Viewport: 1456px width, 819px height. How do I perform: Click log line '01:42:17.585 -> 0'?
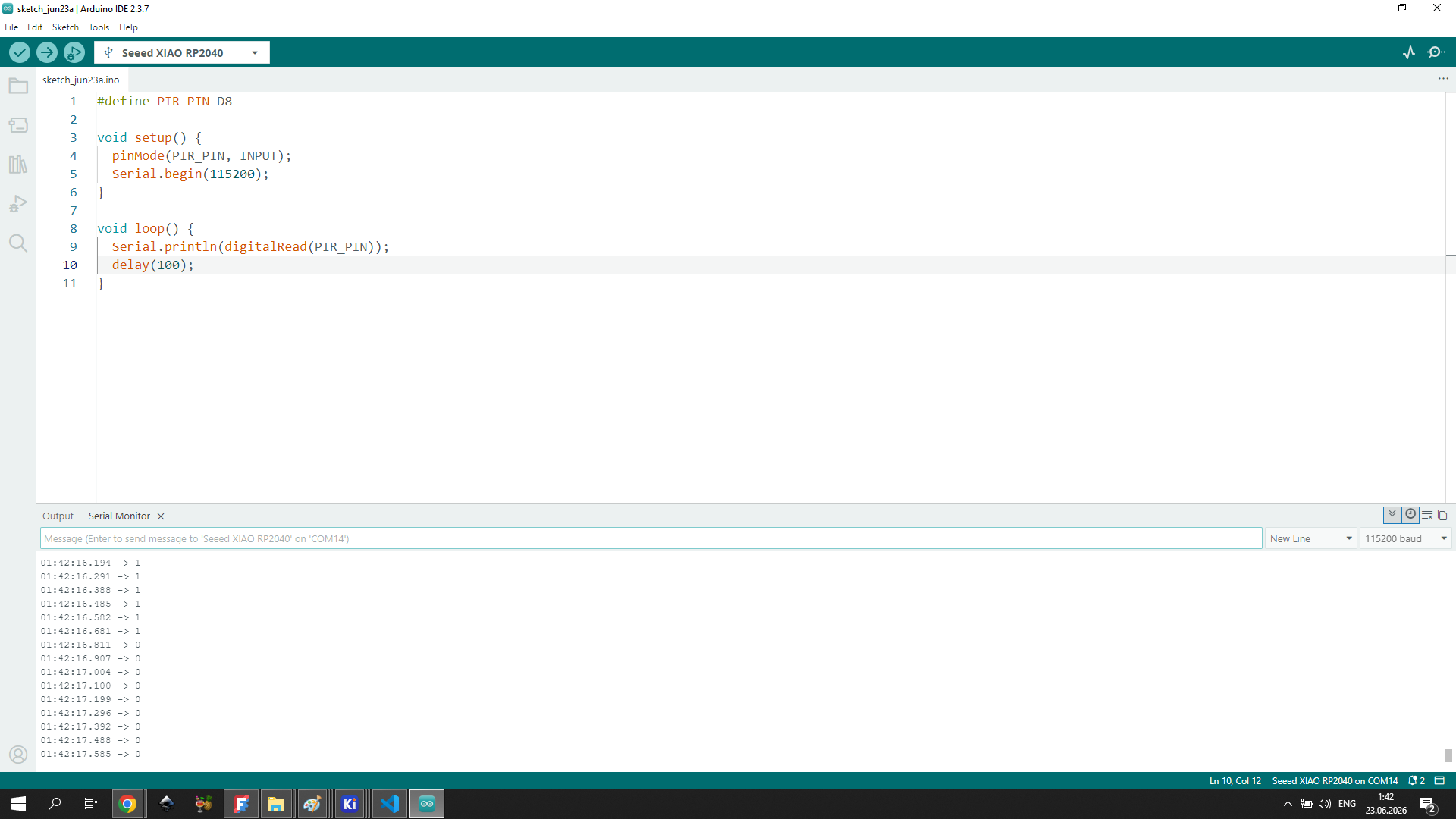point(90,754)
